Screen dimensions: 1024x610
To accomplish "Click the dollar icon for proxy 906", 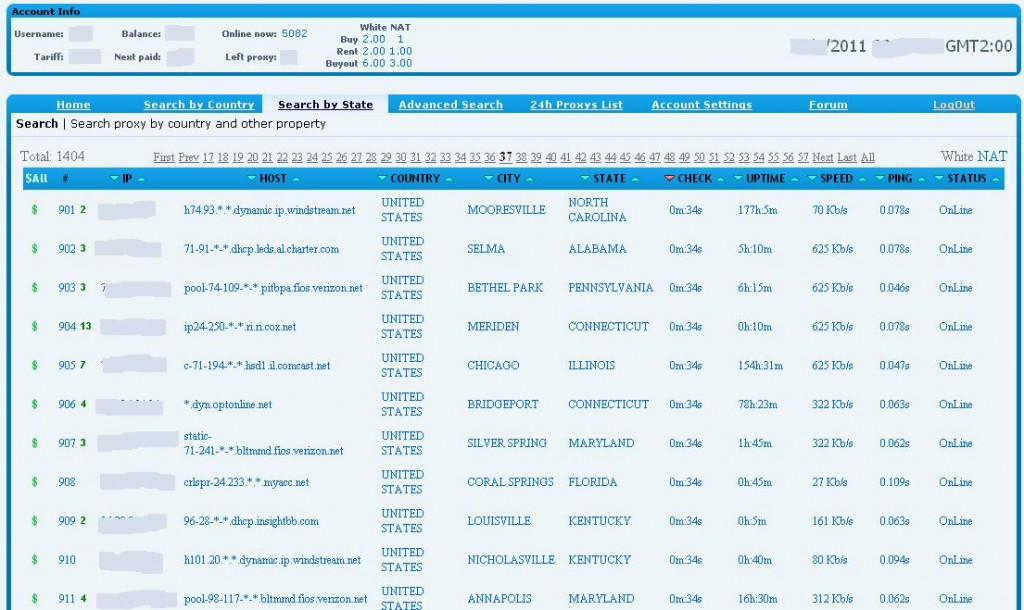I will tap(35, 404).
